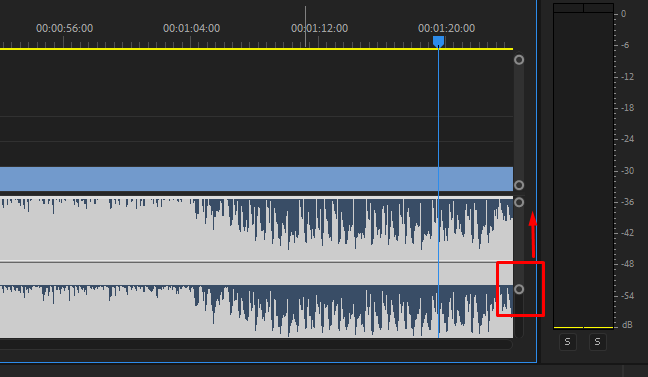Click the horizontal timeline scrollbar at bottom

(x=256, y=345)
